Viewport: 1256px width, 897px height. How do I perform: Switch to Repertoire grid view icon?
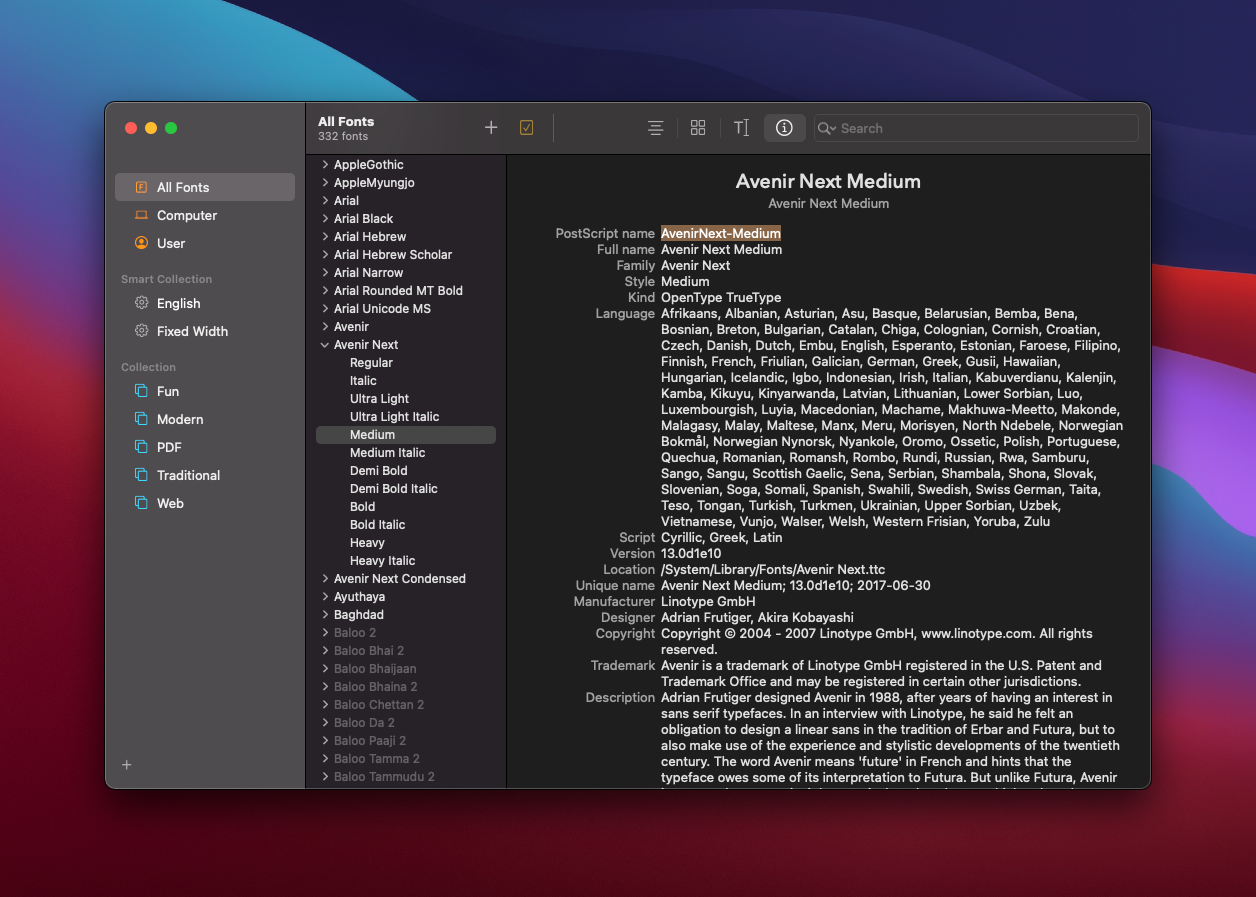click(x=698, y=128)
